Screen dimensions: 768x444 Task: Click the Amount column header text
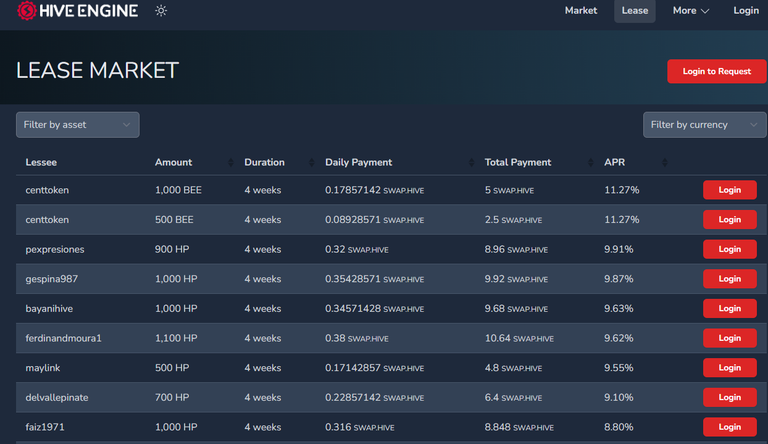coord(173,163)
